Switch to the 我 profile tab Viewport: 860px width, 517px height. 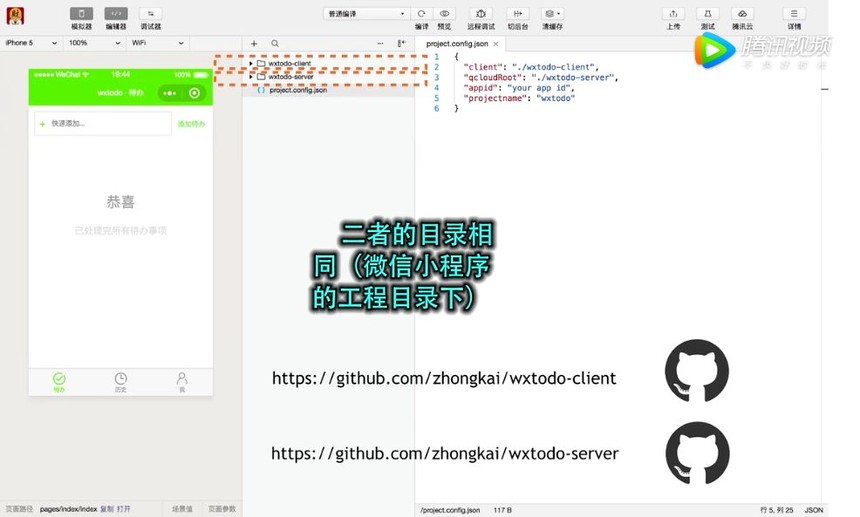pos(182,382)
